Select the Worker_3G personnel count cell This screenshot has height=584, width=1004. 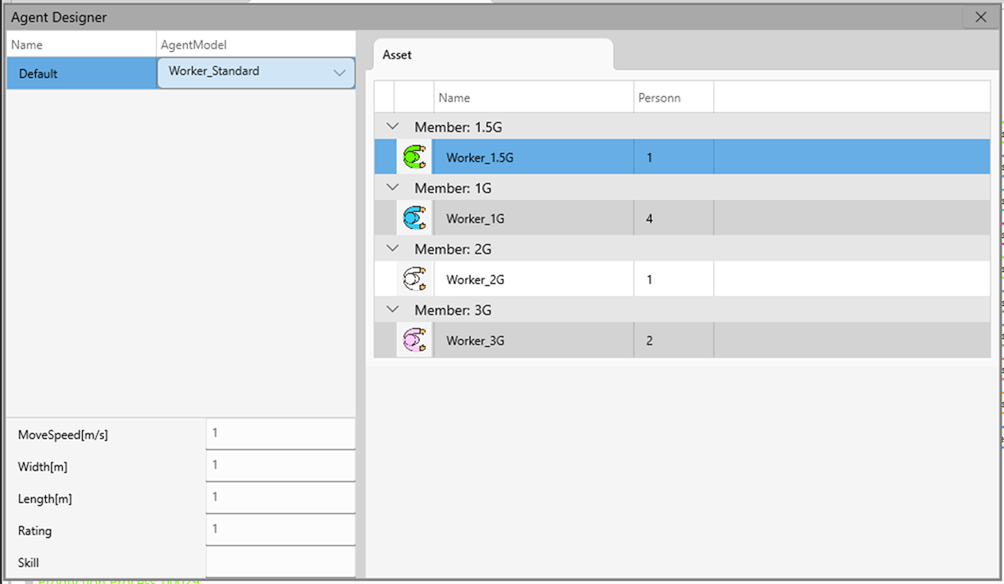coord(673,340)
